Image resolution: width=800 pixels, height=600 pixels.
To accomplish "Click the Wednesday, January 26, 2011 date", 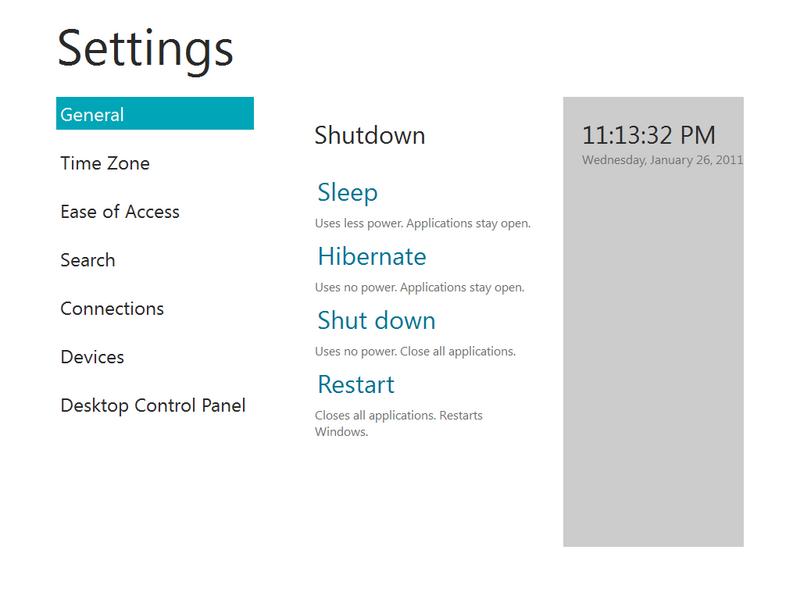I will tap(662, 160).
